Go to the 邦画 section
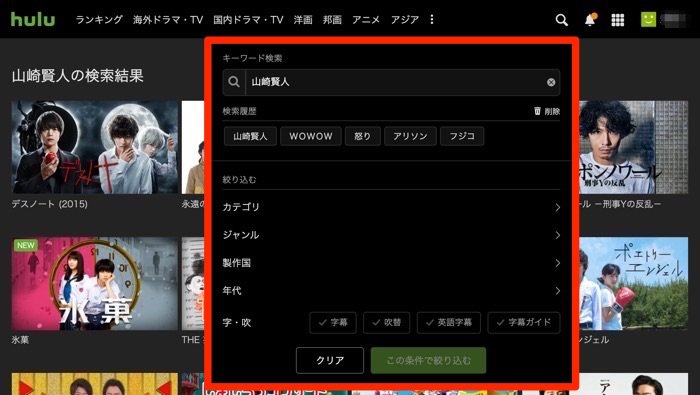 (332, 20)
